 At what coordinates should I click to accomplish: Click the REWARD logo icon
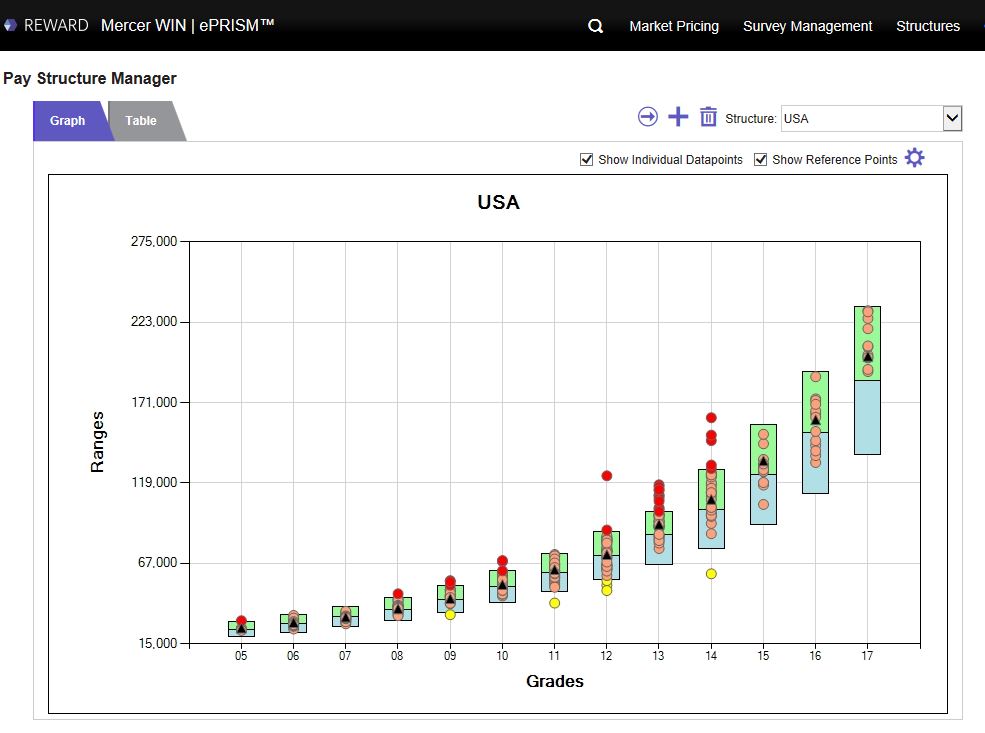tap(11, 25)
